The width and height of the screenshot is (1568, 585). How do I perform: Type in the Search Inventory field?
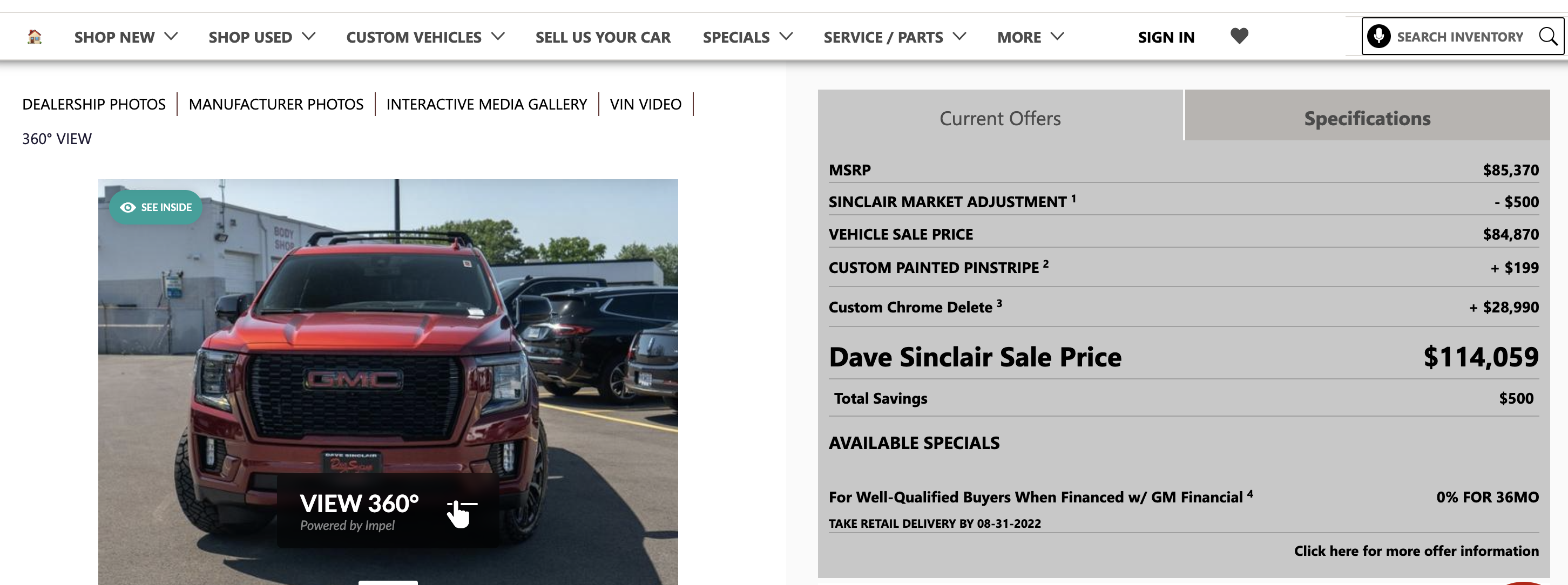(1459, 37)
